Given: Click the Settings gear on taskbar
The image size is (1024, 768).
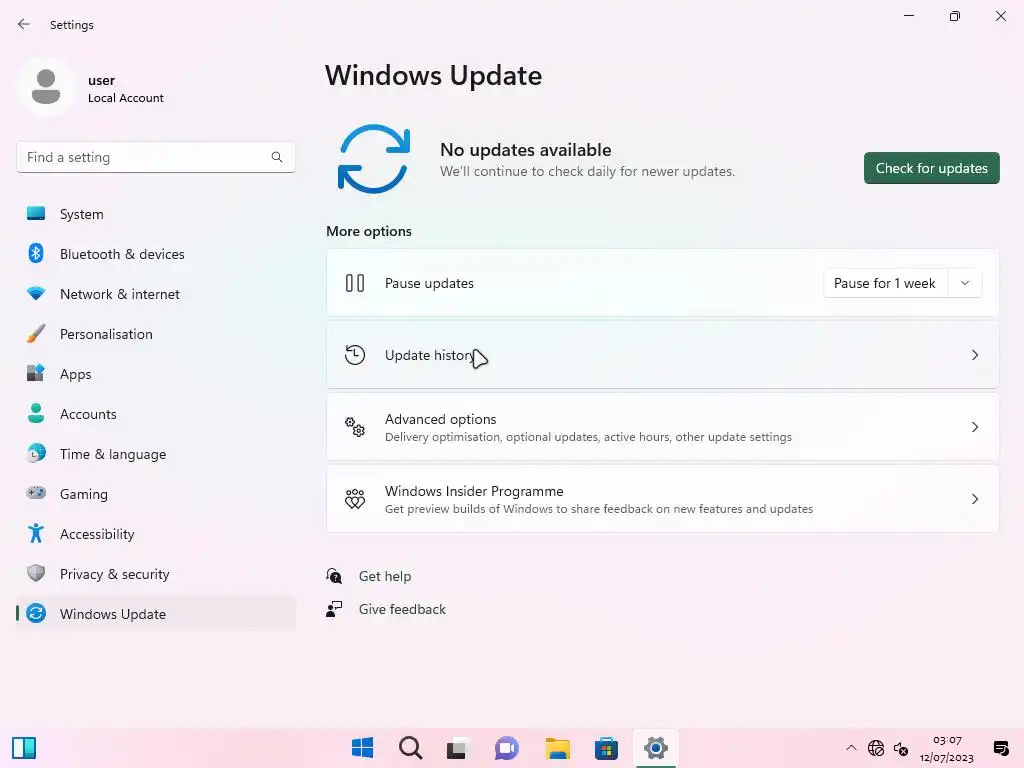Looking at the screenshot, I should coord(656,748).
